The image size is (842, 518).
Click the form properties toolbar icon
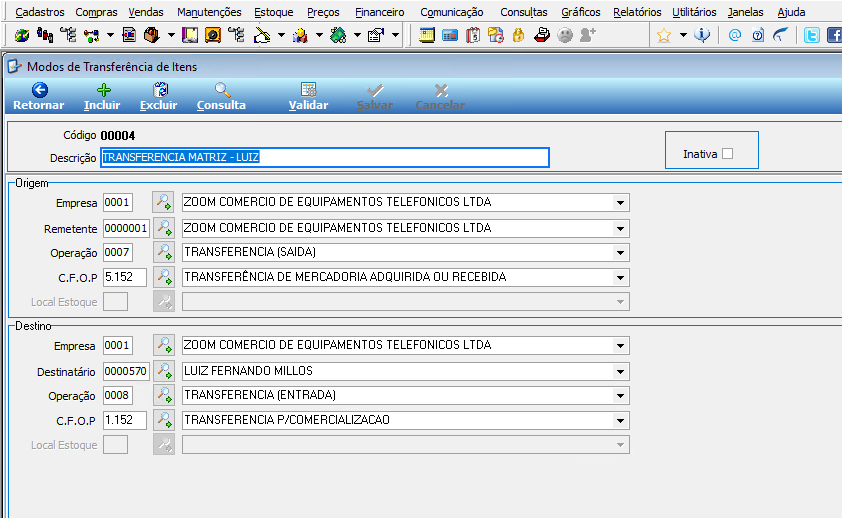[376, 35]
